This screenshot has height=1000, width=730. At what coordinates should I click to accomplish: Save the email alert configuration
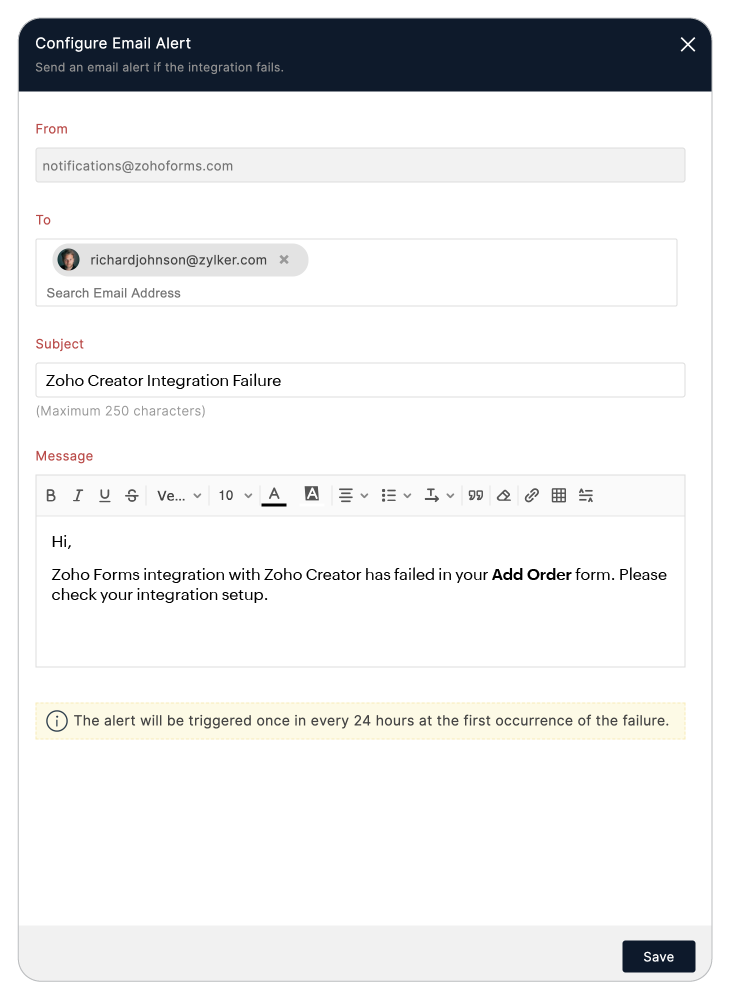point(659,957)
